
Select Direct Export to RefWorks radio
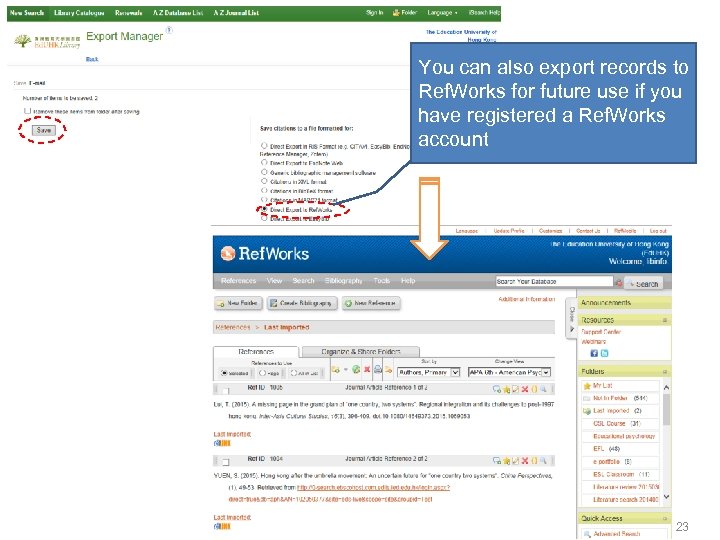pyautogui.click(x=264, y=209)
